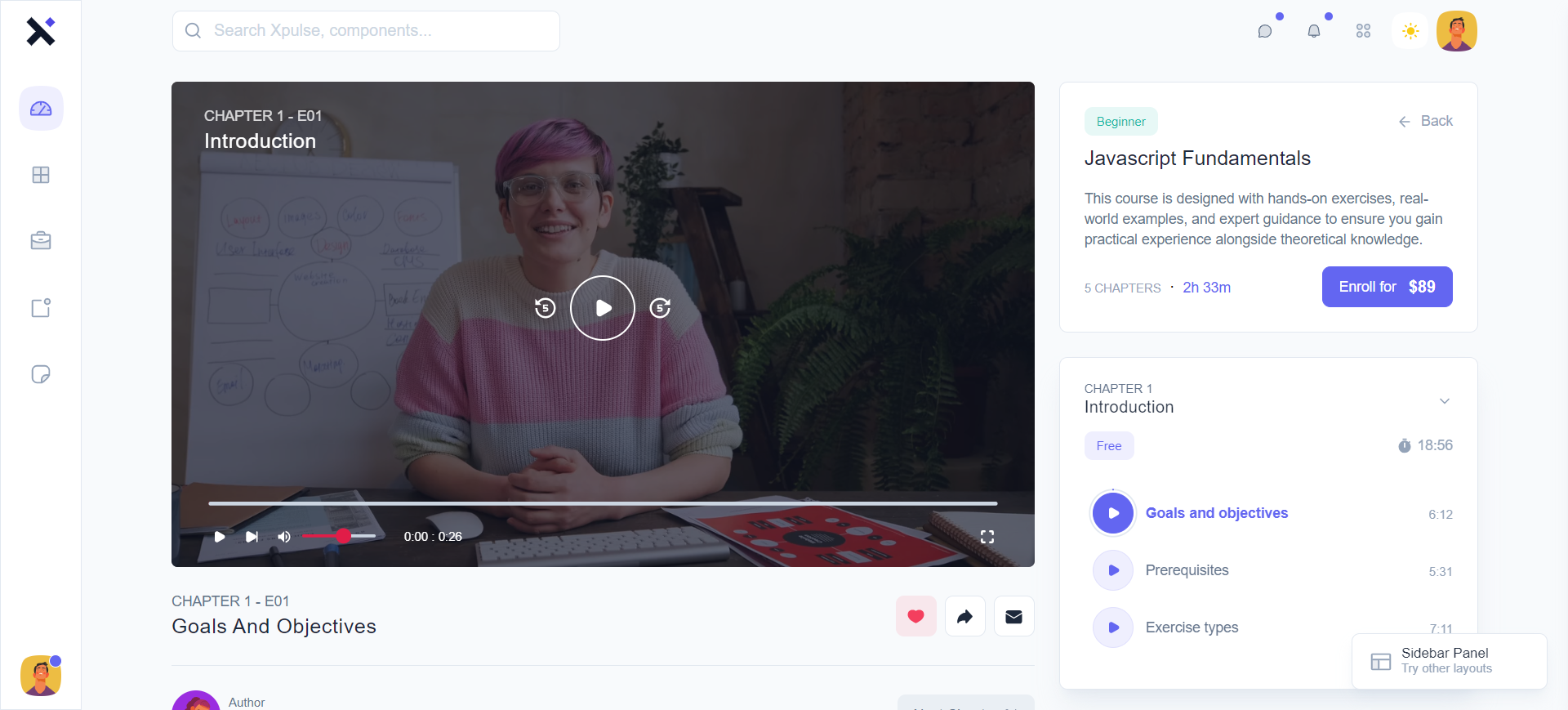Open the apps grid menu icon
1568x710 pixels.
click(x=1363, y=31)
